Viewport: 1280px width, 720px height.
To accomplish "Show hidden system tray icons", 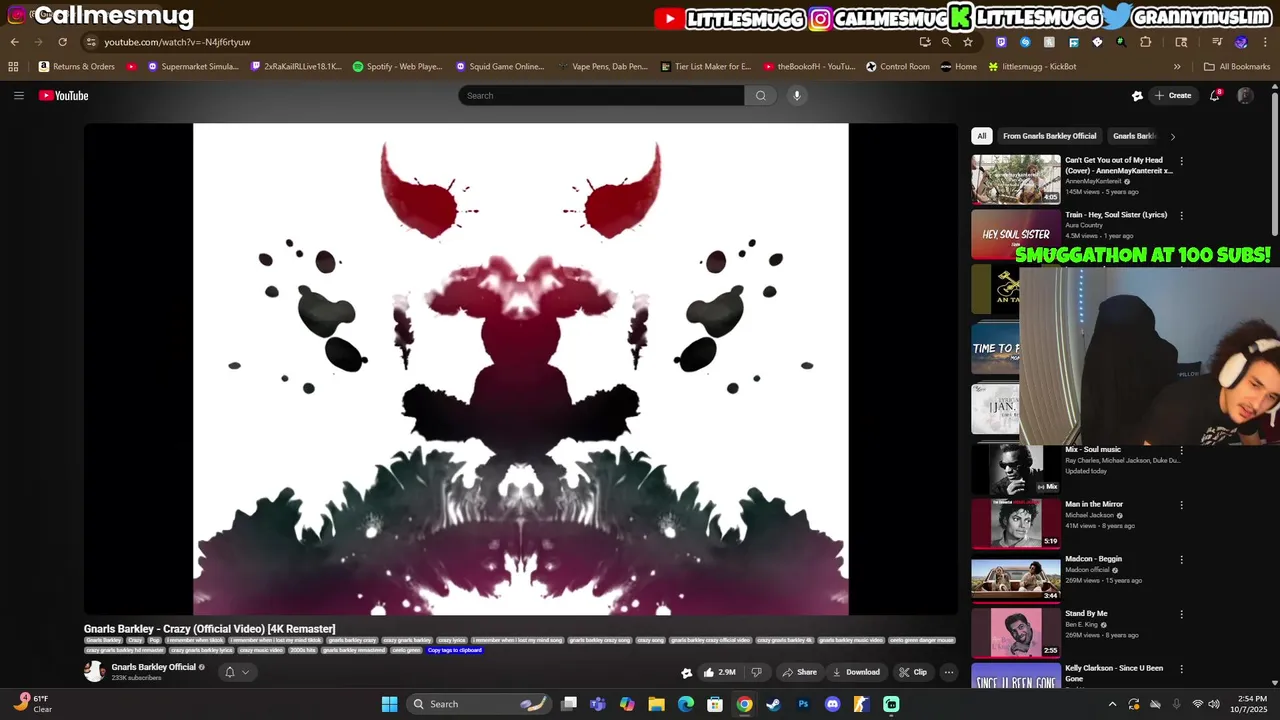I will click(x=1112, y=704).
